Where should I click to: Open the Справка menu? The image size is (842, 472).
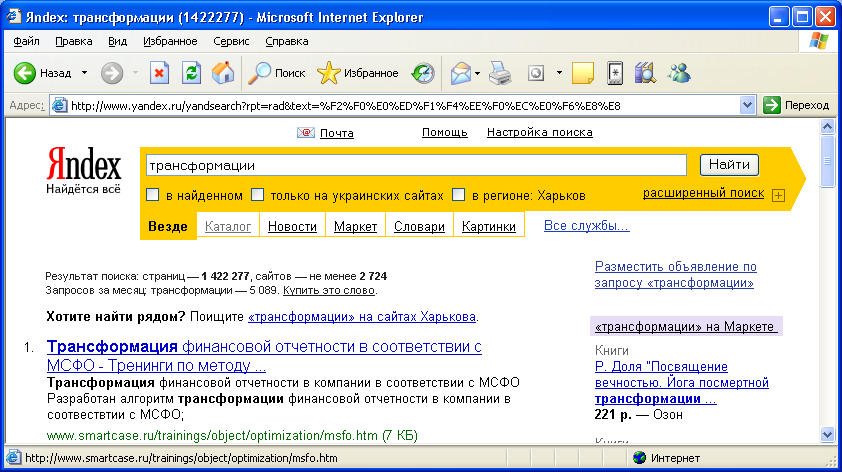(287, 41)
